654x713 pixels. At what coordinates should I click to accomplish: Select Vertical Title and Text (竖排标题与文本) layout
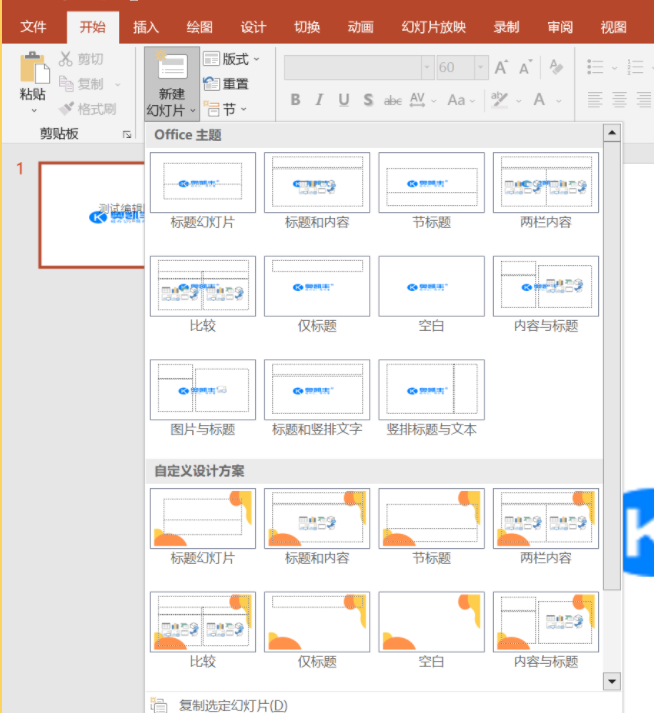(432, 390)
